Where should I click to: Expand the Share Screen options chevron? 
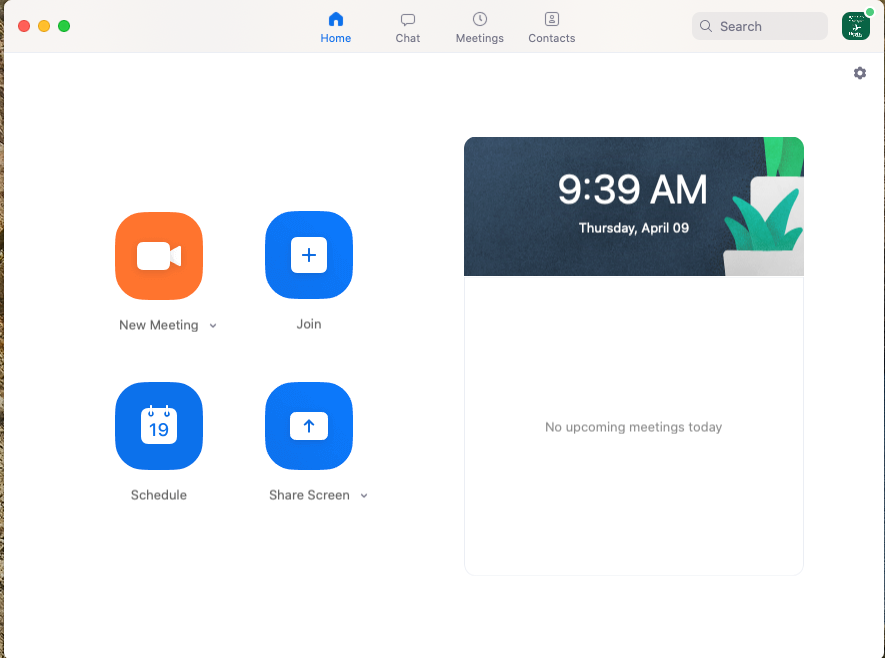click(x=364, y=496)
